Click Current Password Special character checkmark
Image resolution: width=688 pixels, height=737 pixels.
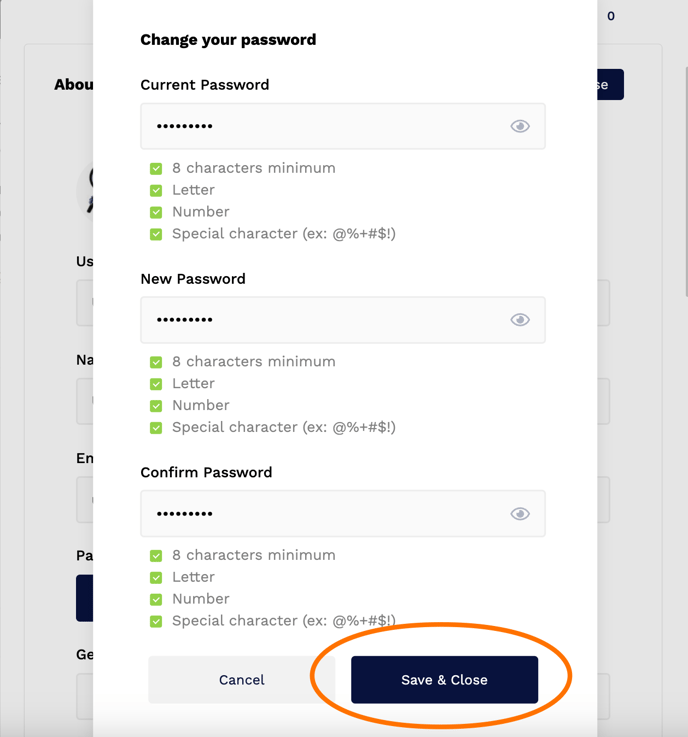pos(156,234)
